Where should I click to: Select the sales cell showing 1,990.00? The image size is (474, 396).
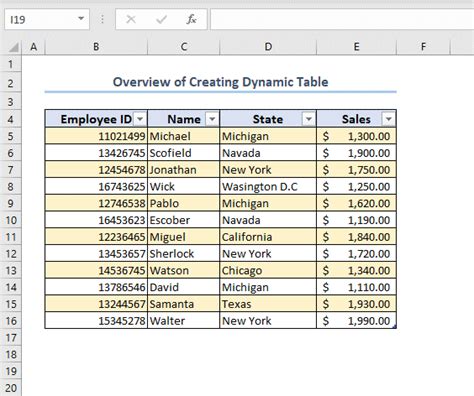(356, 321)
